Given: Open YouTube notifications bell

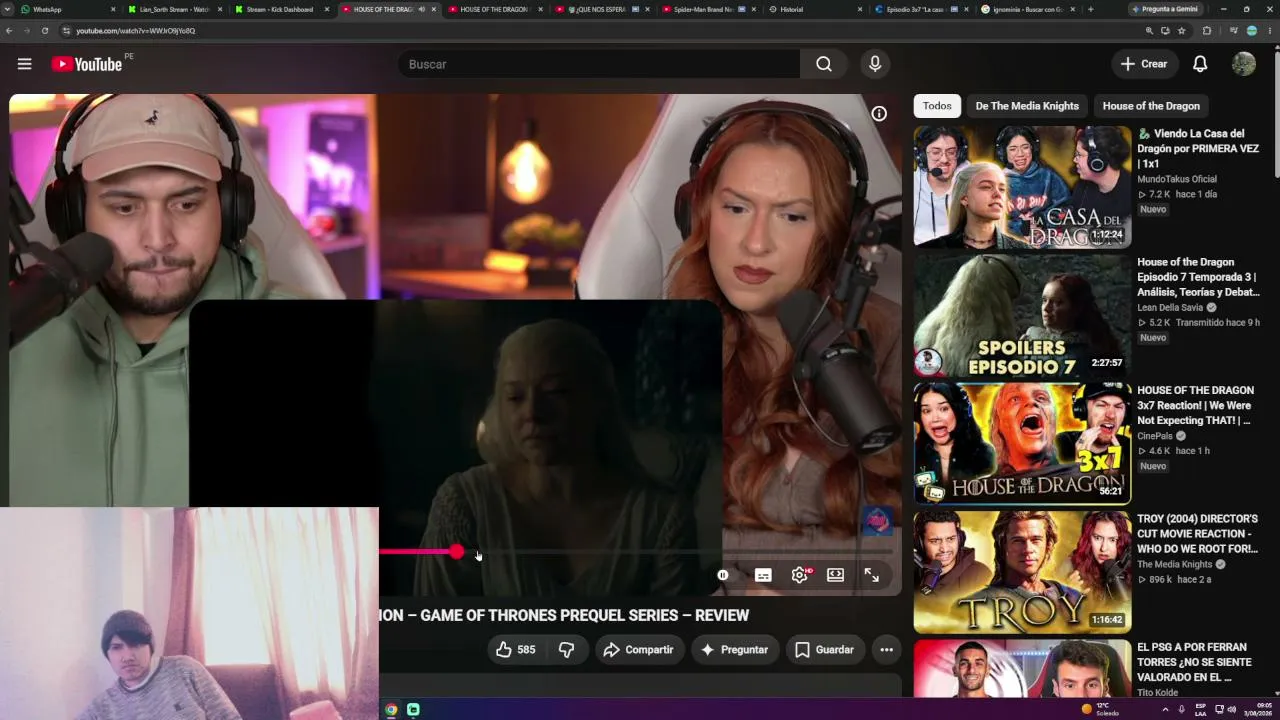Looking at the screenshot, I should pyautogui.click(x=1200, y=64).
